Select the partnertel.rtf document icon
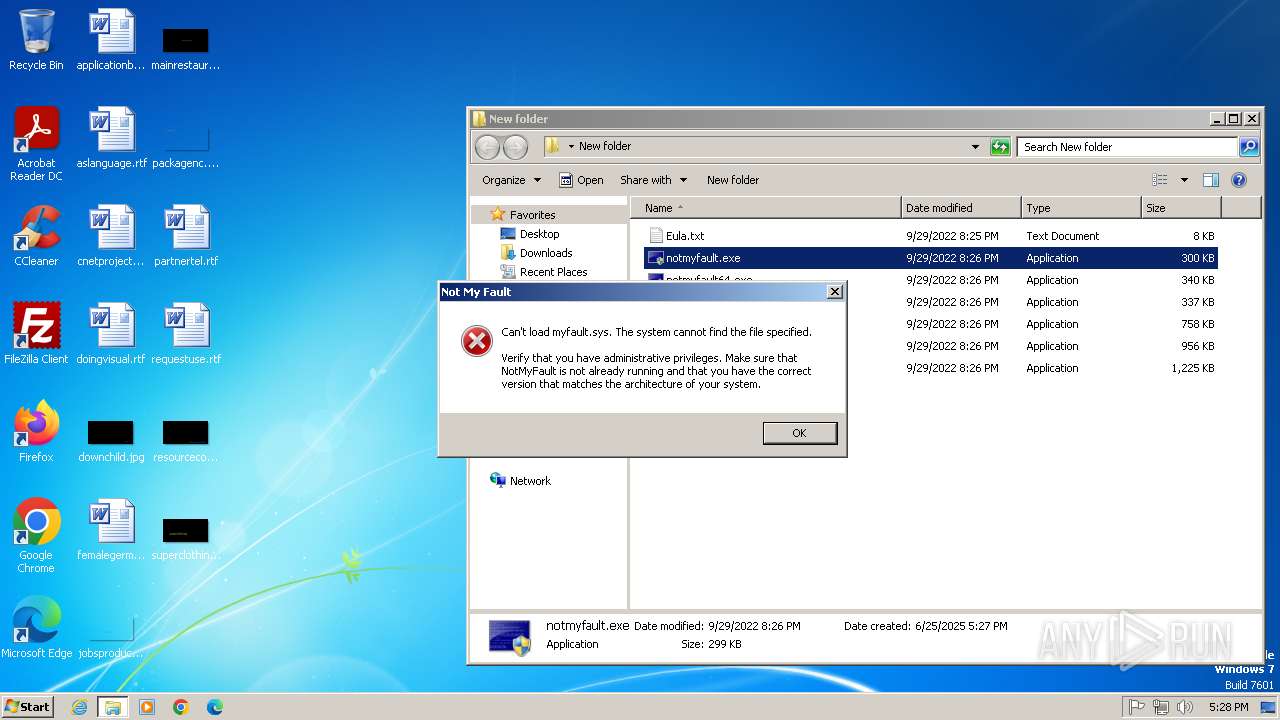Viewport: 1280px width, 720px height. (x=186, y=237)
